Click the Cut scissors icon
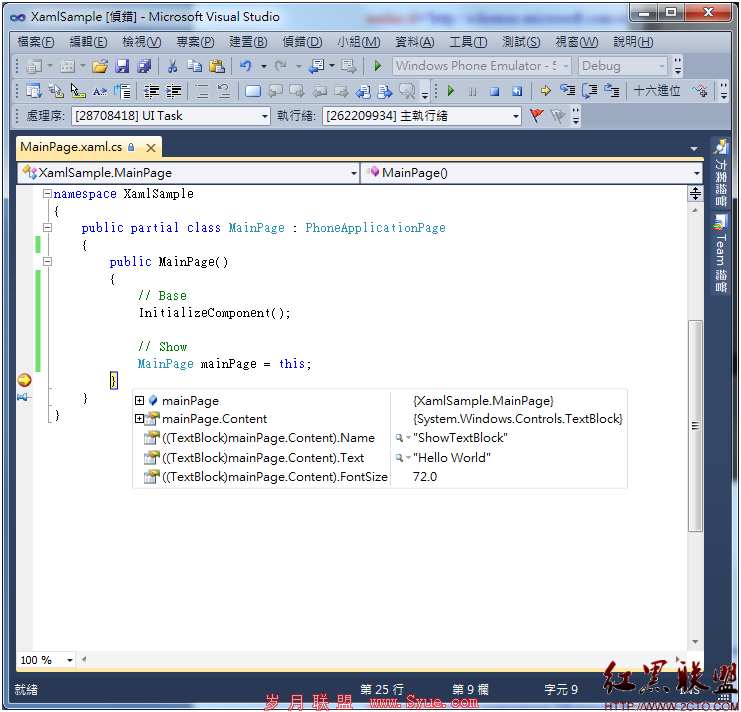This screenshot has width=741, height=712. (172, 66)
